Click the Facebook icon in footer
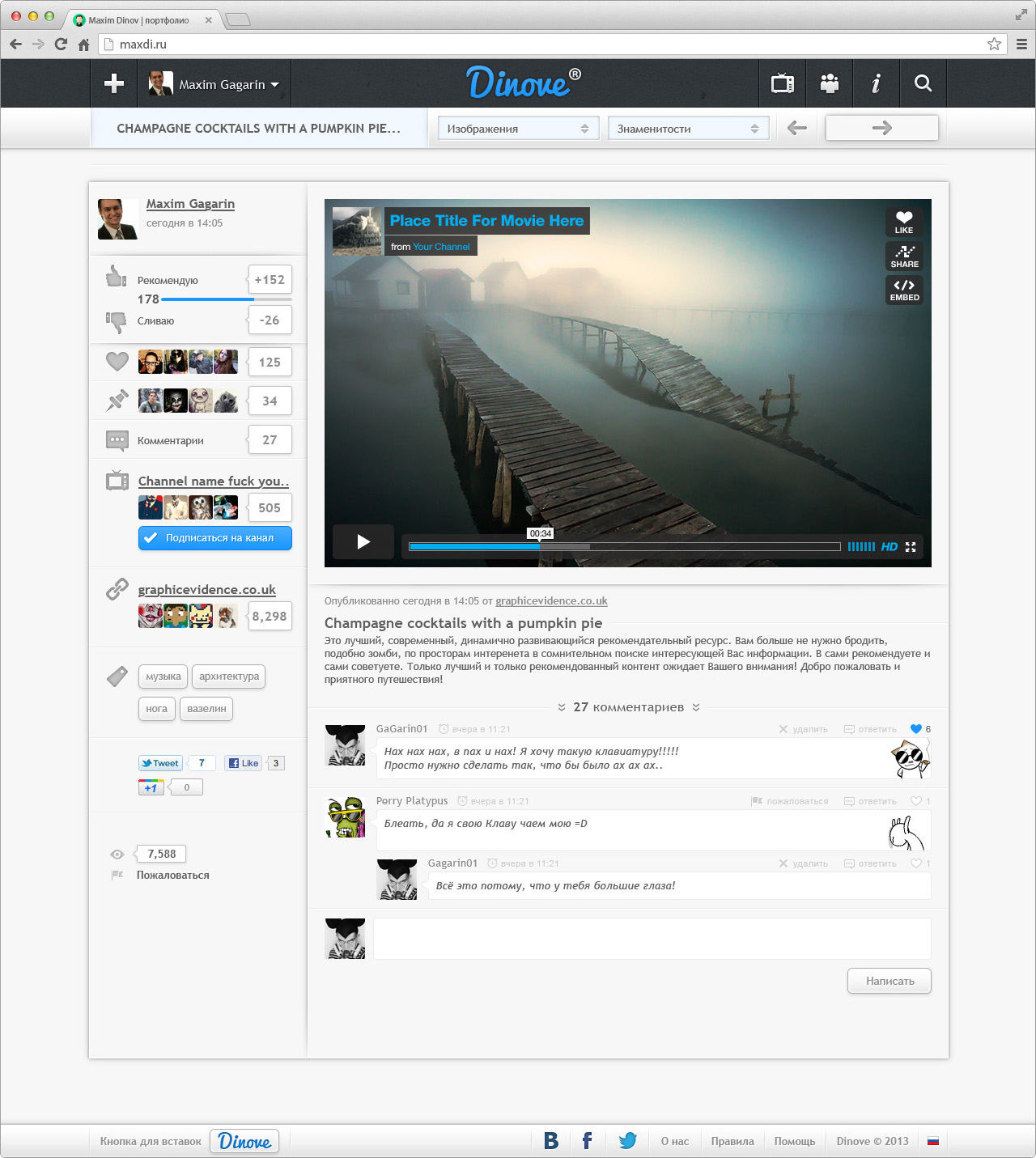 [588, 1141]
